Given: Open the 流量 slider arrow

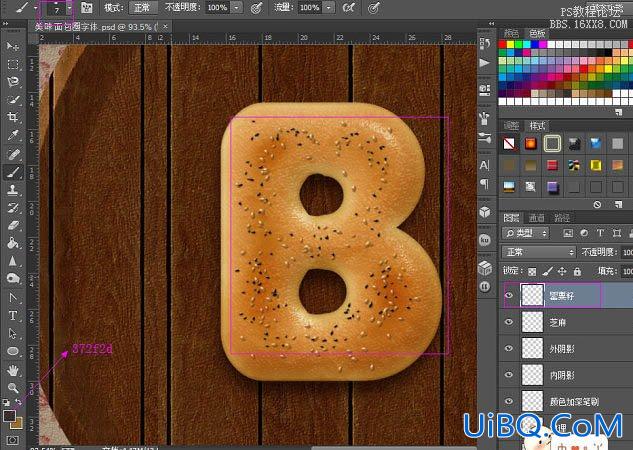Looking at the screenshot, I should (329, 7).
